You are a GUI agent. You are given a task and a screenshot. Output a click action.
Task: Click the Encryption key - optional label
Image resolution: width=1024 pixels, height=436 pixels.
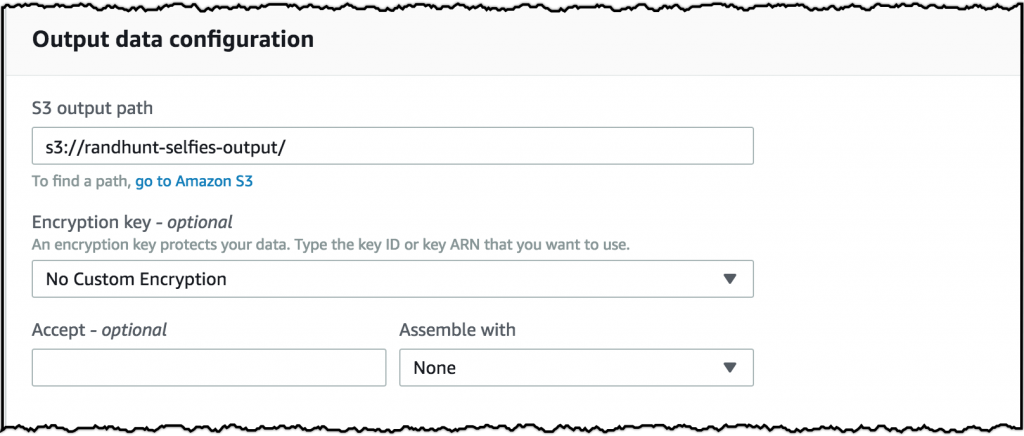tap(132, 222)
